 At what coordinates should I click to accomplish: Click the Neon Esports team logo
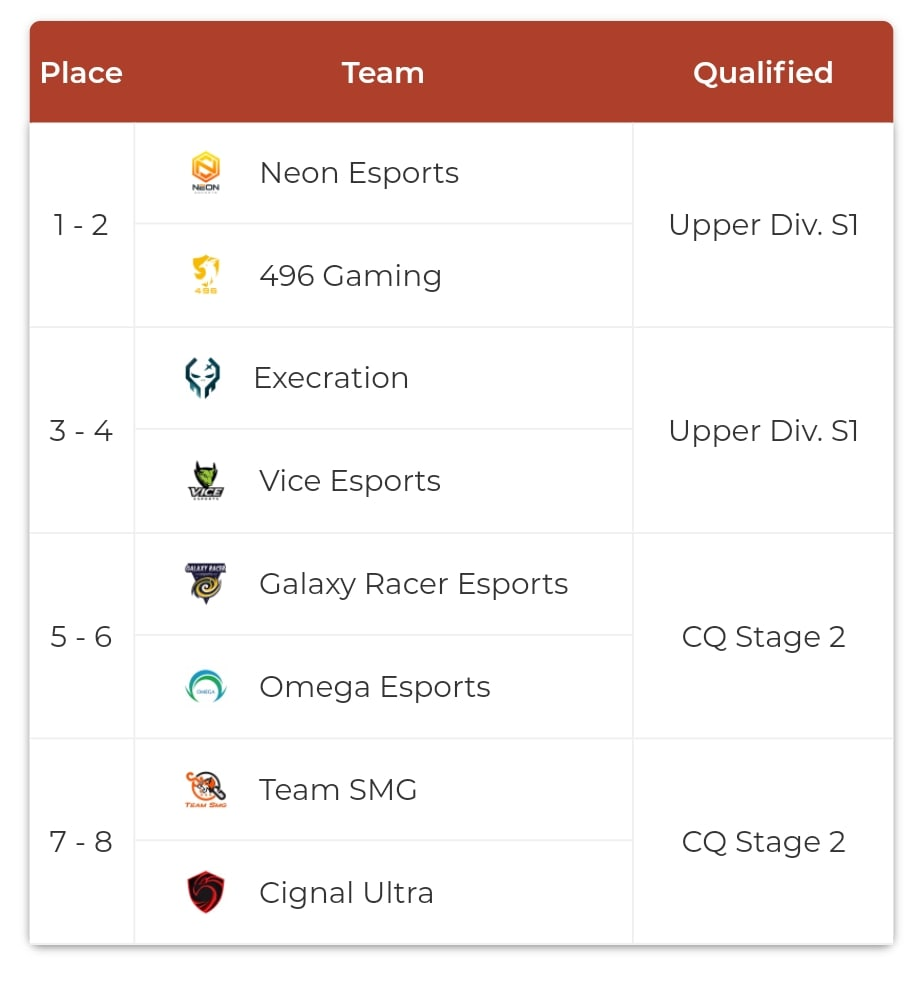[205, 172]
